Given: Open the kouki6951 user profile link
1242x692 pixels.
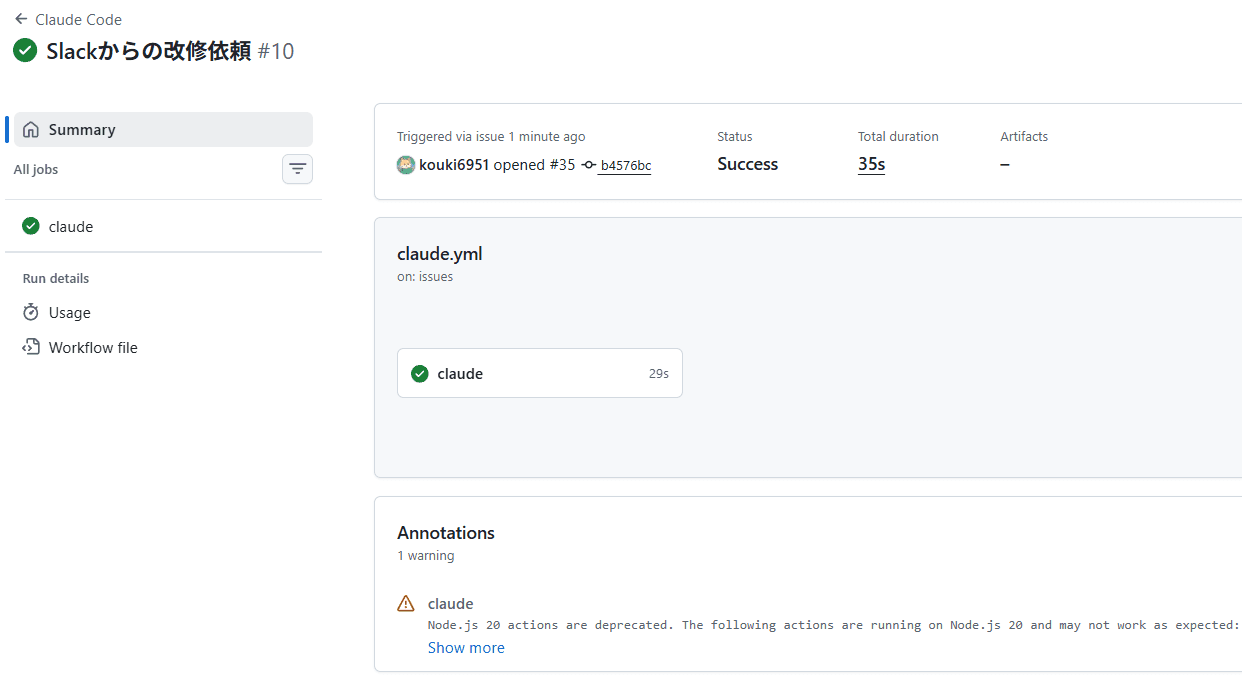Looking at the screenshot, I should coord(454,165).
